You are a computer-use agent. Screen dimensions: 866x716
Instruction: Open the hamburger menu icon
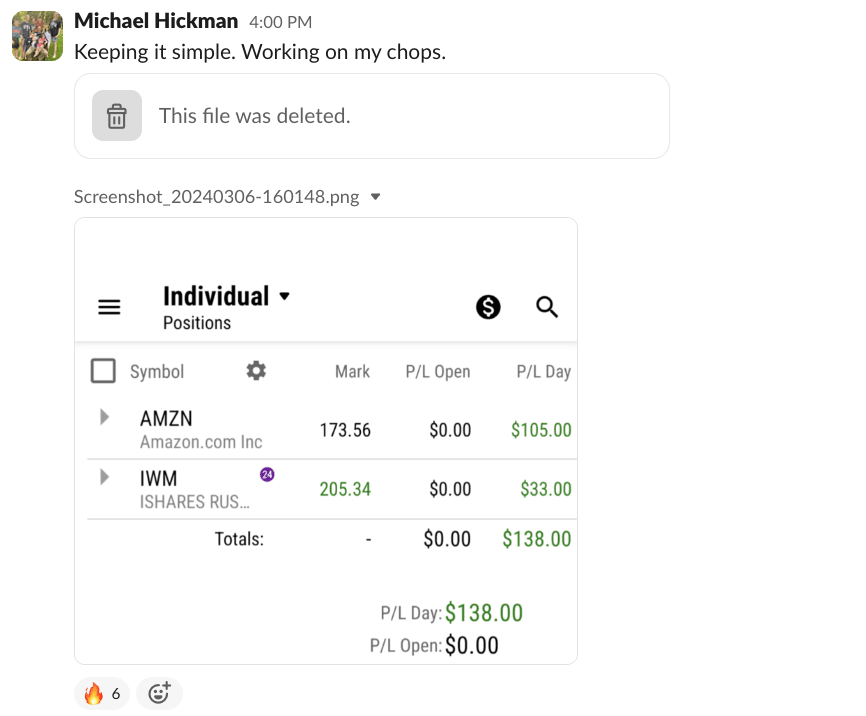109,307
